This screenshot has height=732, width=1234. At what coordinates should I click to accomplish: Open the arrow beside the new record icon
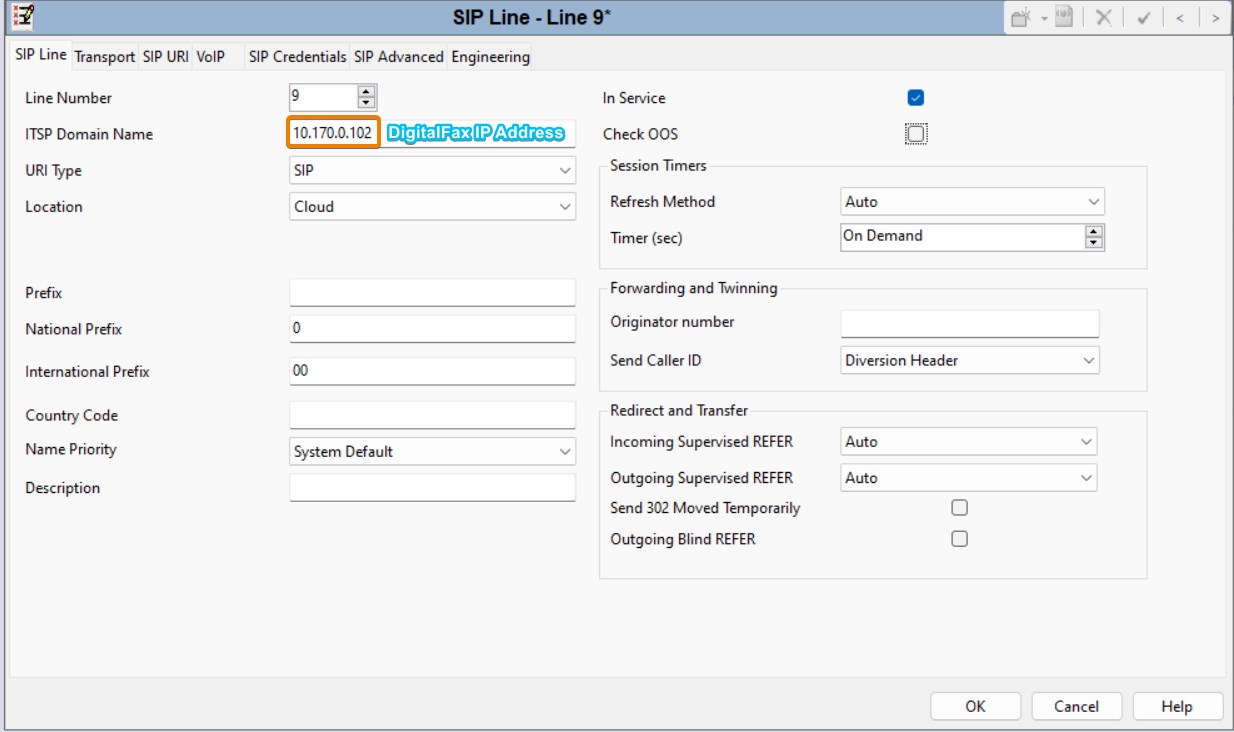1042,17
